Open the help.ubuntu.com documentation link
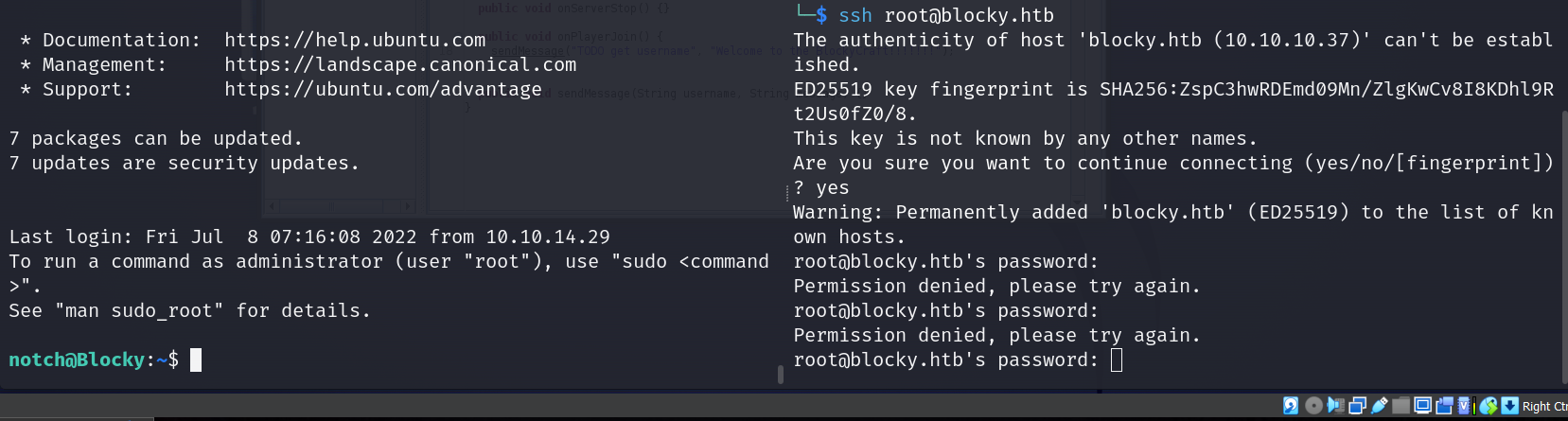Viewport: 1568px width, 421px height. point(355,40)
